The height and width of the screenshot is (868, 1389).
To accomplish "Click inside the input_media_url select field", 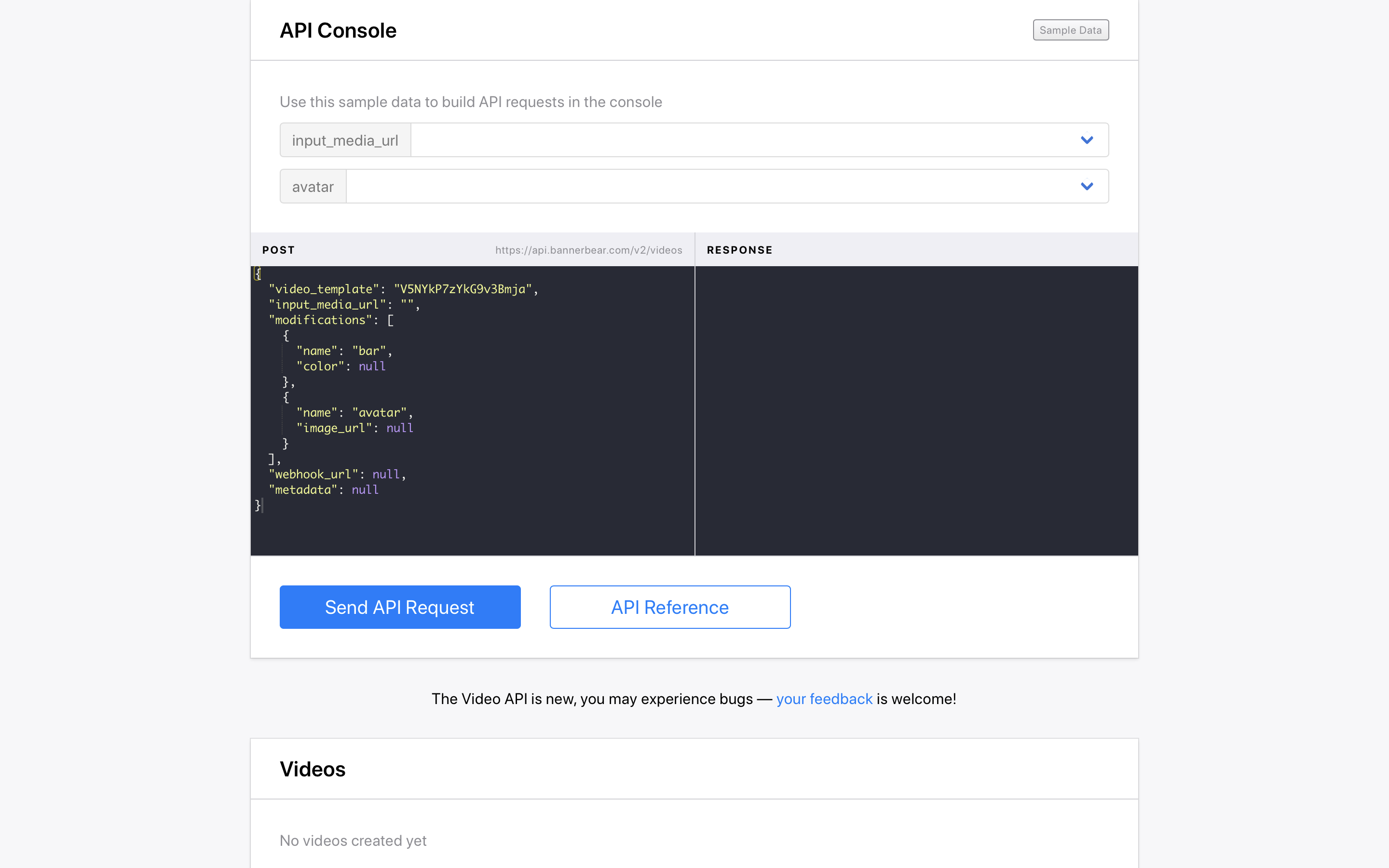I will tap(740, 140).
